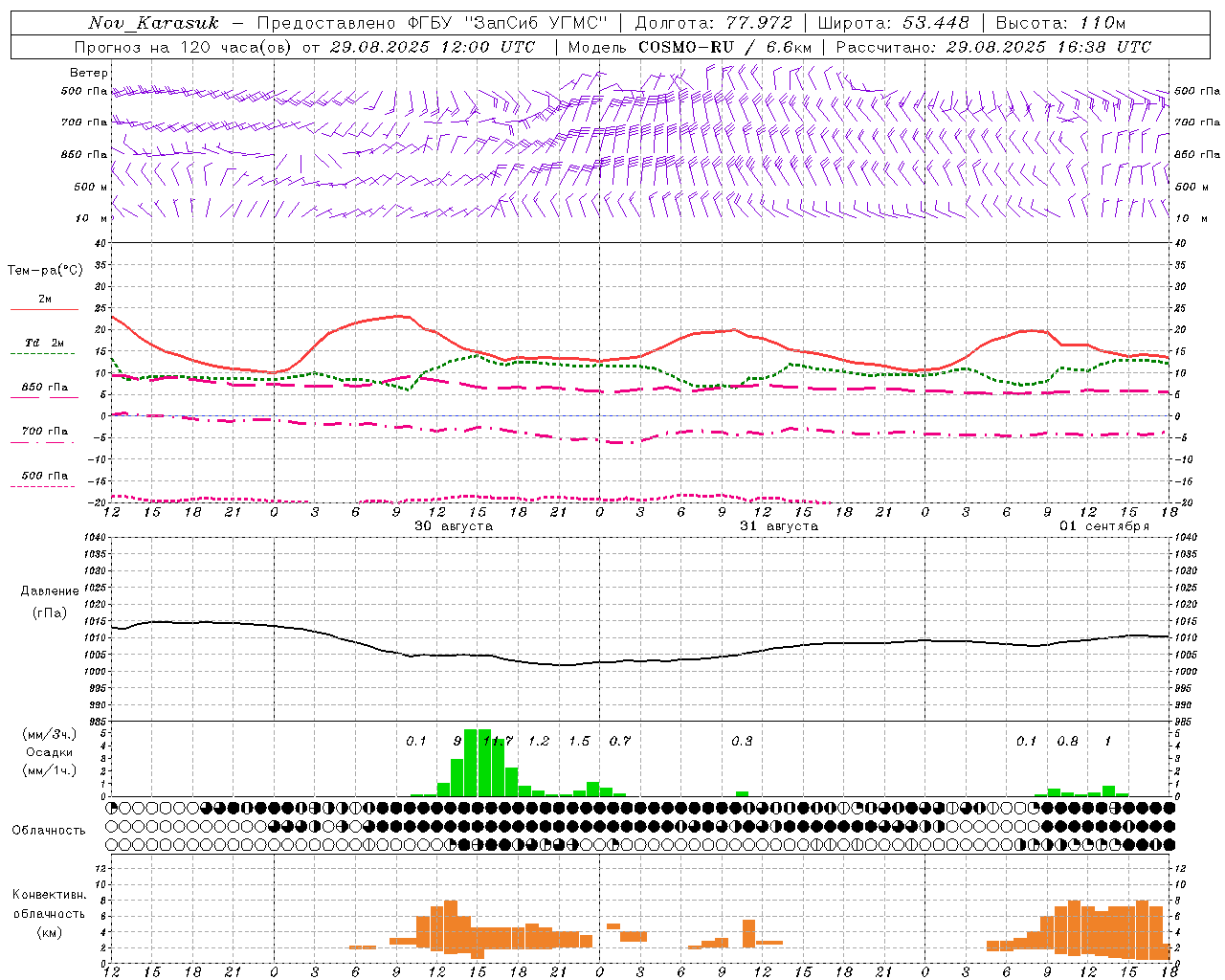Click the dashed line sample under Td 2м

[42, 353]
